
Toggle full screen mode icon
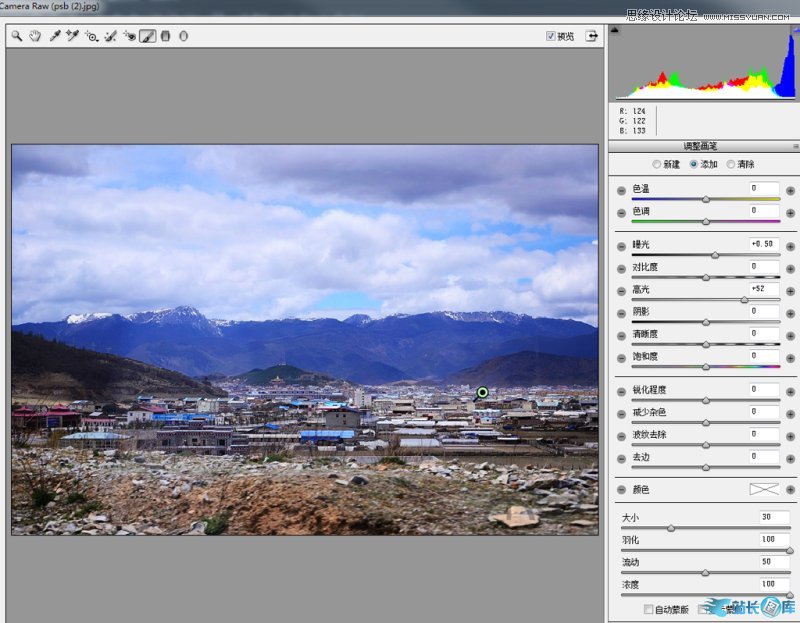coord(591,36)
